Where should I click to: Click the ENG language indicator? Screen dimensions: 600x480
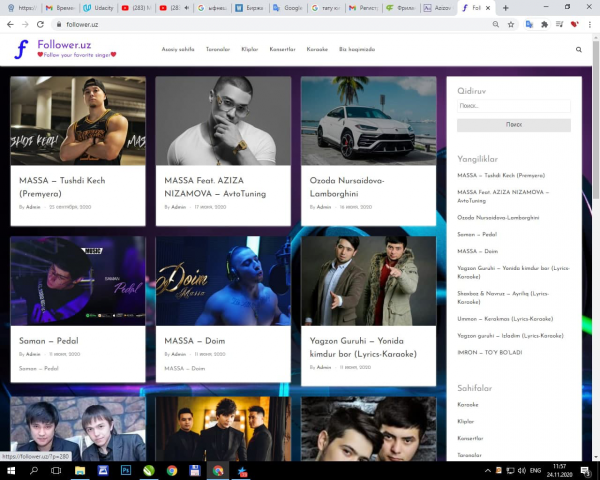point(535,470)
